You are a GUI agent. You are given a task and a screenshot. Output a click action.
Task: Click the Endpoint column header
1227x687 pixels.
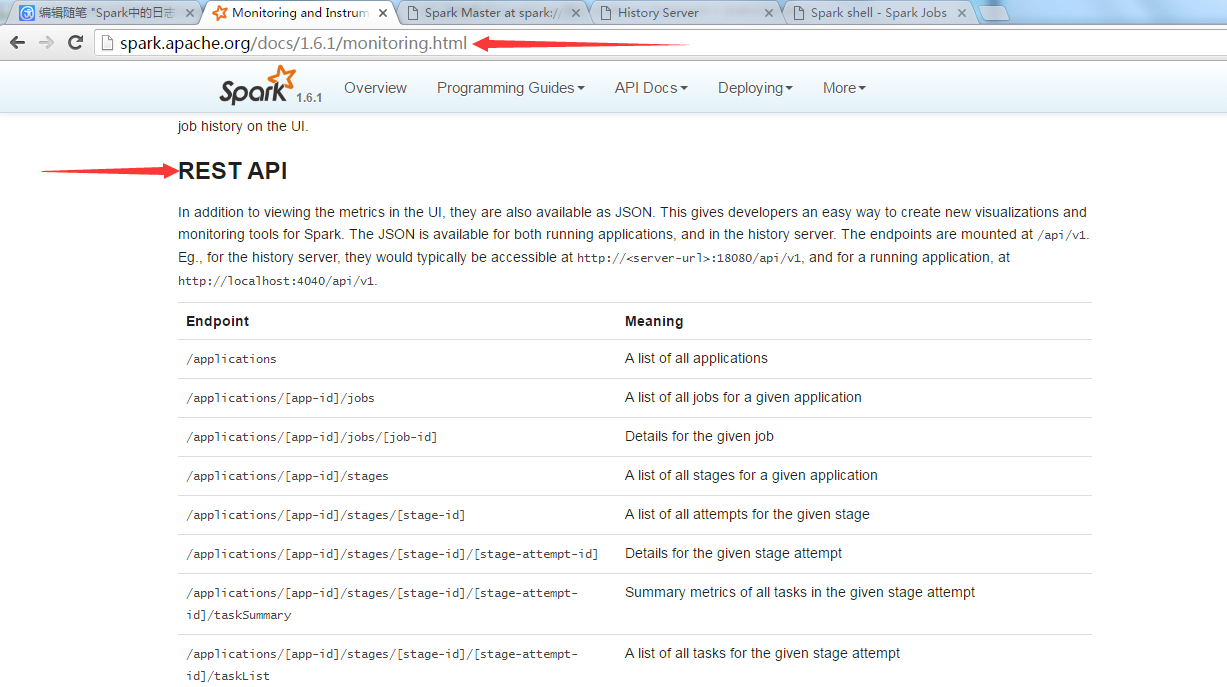tap(218, 321)
